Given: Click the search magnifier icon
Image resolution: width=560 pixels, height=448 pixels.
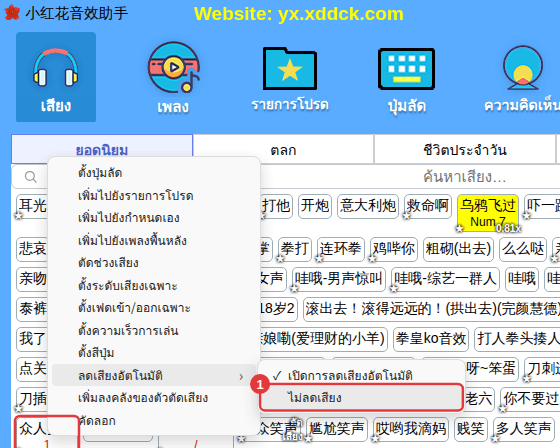Looking at the screenshot, I should tap(31, 177).
